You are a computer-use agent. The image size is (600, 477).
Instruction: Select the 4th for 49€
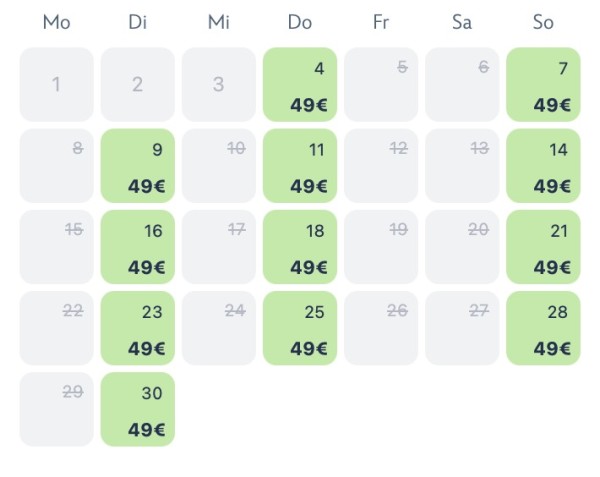pyautogui.click(x=300, y=85)
